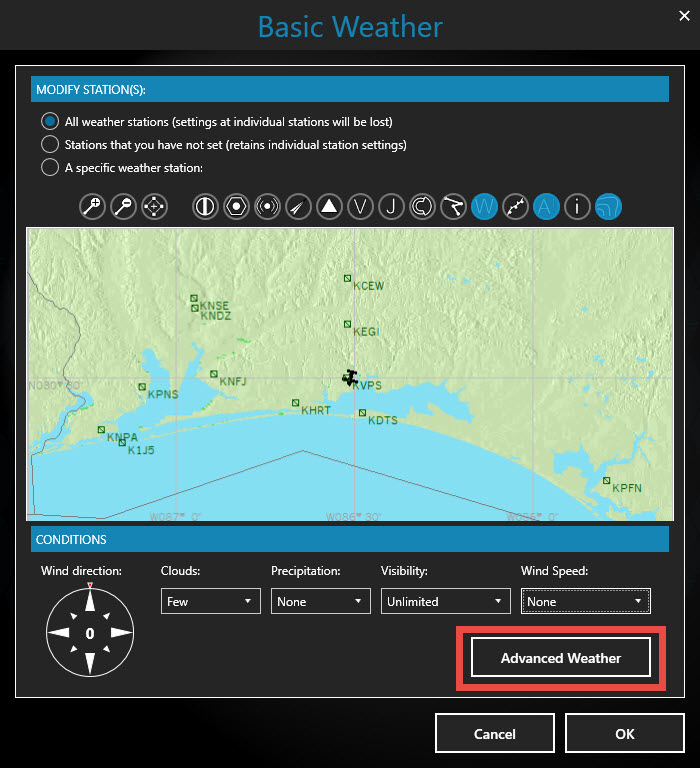This screenshot has height=768, width=700.
Task: Choose A specific weather station option
Action: [50, 168]
